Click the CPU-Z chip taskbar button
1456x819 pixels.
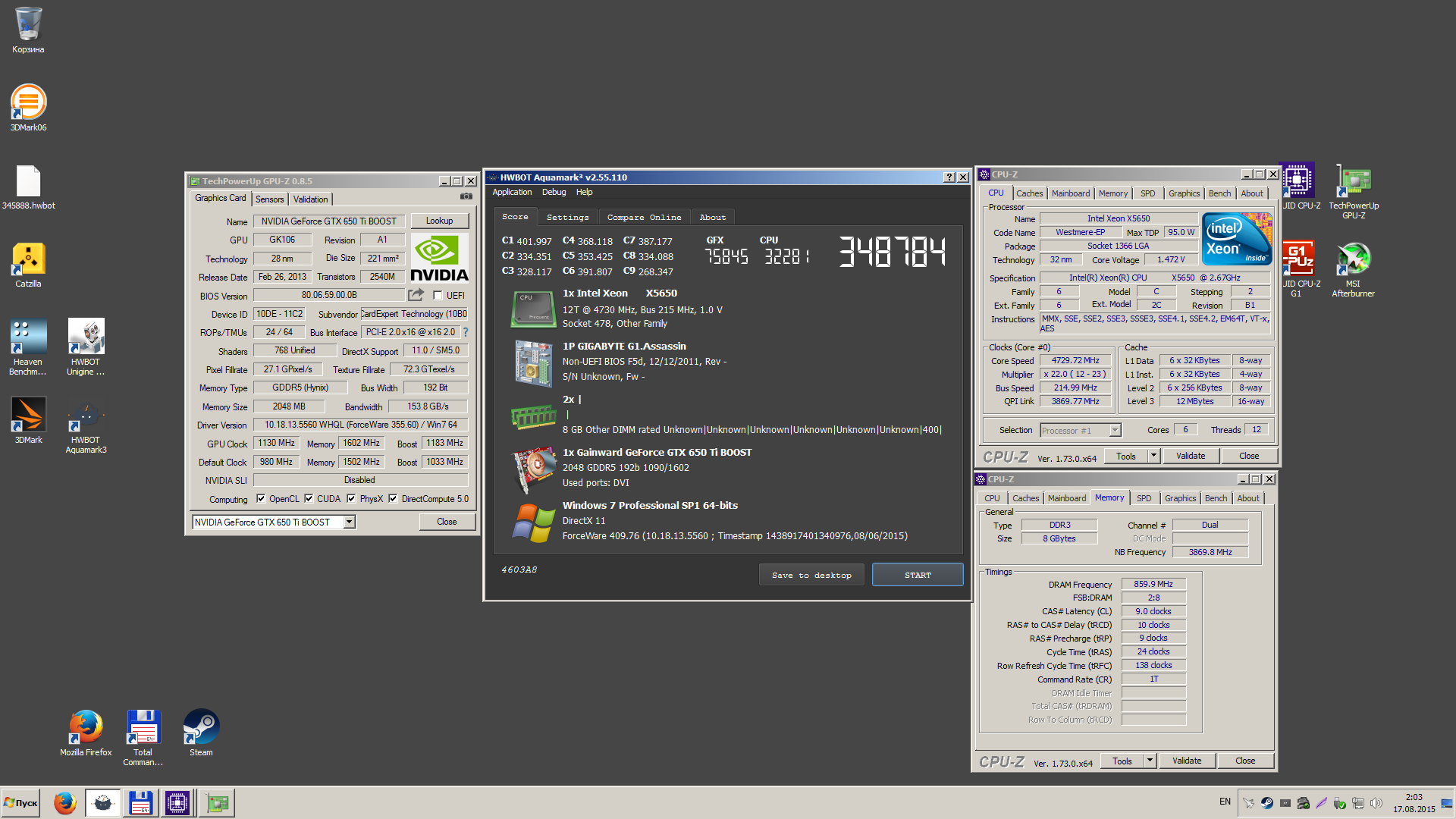point(177,802)
